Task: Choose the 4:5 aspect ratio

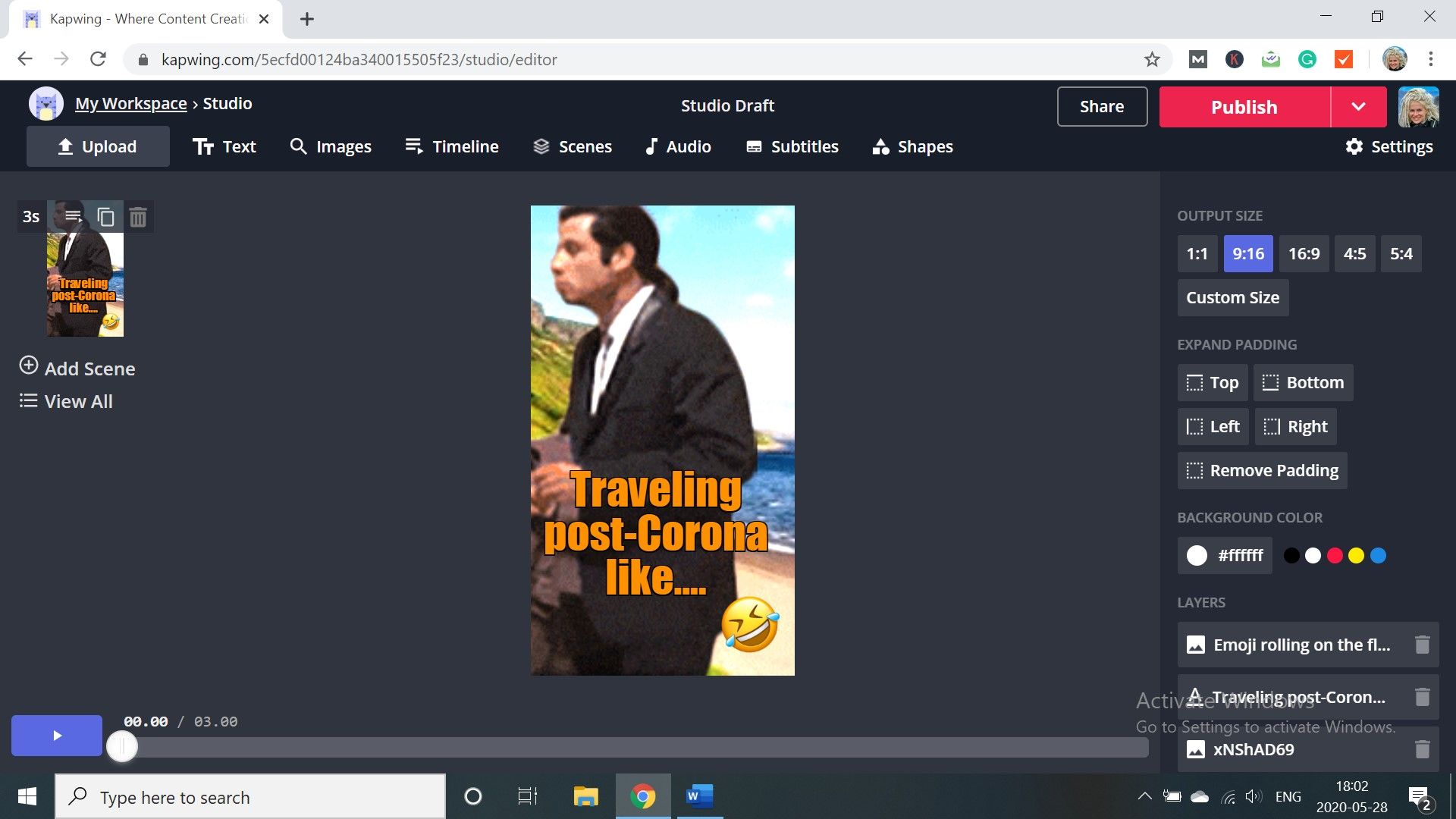Action: 1354,254
